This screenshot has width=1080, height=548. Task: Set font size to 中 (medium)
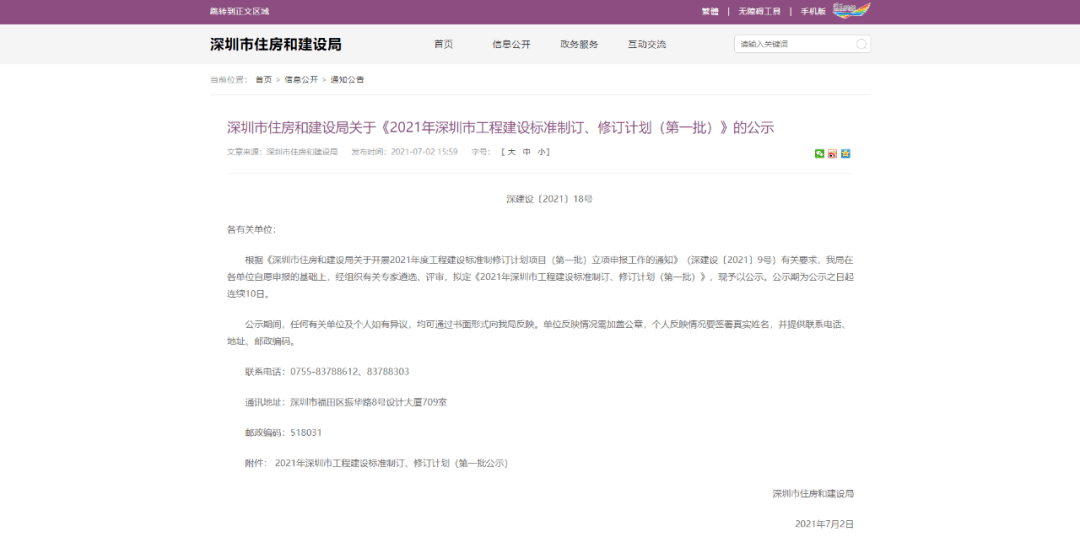[x=527, y=152]
